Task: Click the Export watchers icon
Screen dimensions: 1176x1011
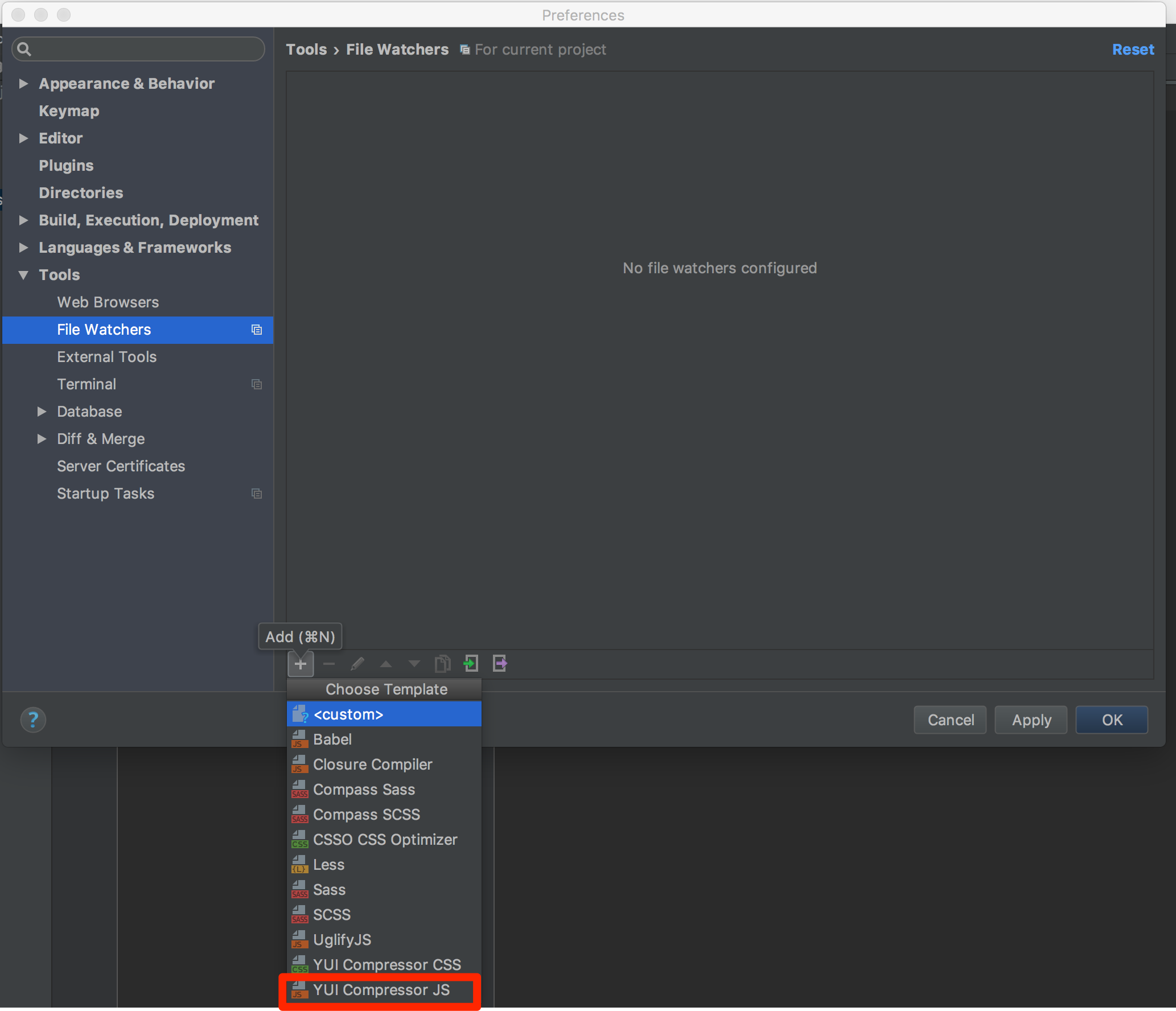Action: point(500,664)
